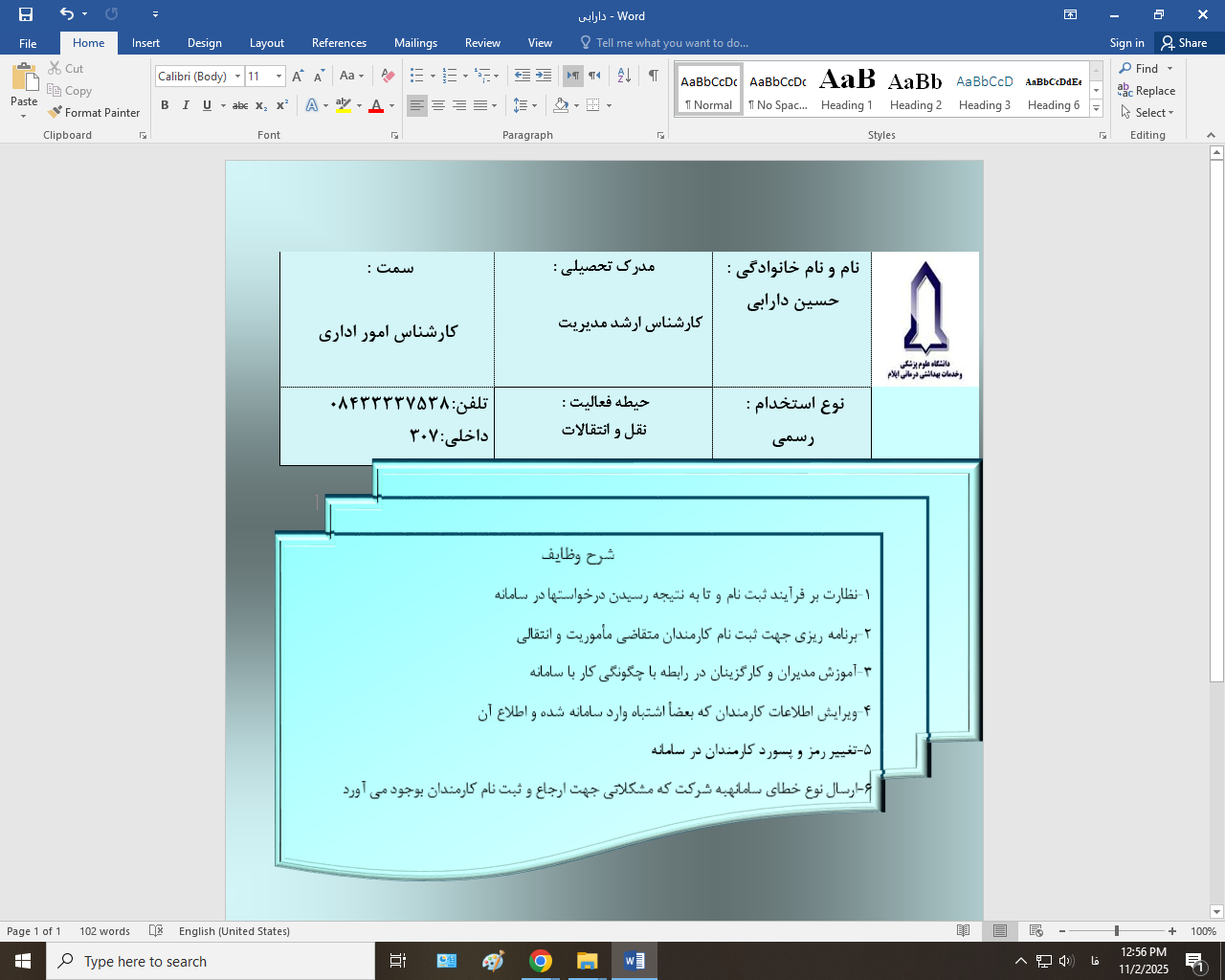
Task: Switch to the References tab
Action: coord(339,43)
